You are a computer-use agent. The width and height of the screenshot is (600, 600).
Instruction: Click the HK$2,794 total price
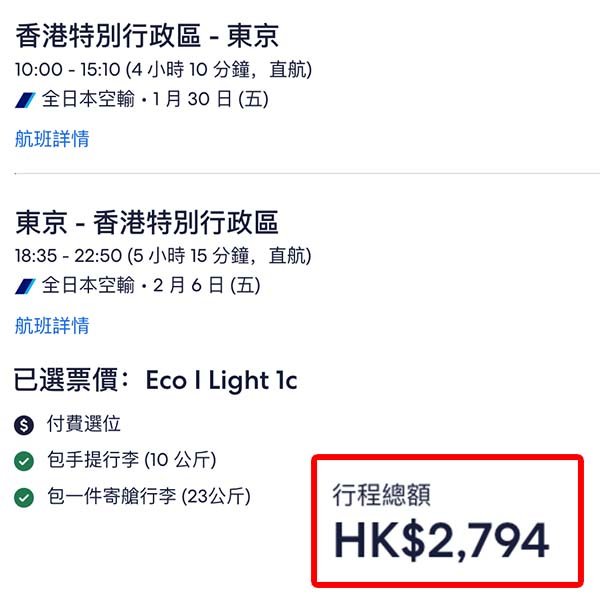pos(441,540)
